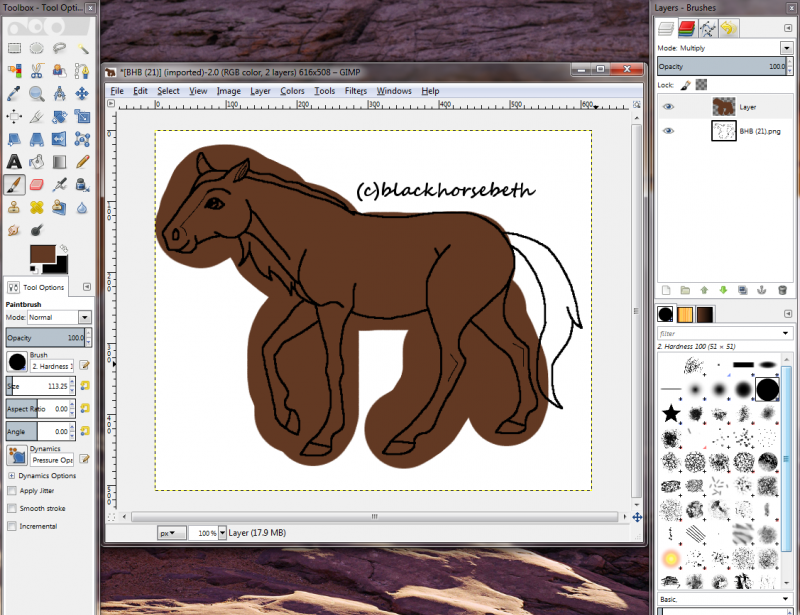Choose the Heal tool
Image resolution: width=800 pixels, height=615 pixels.
click(37, 207)
